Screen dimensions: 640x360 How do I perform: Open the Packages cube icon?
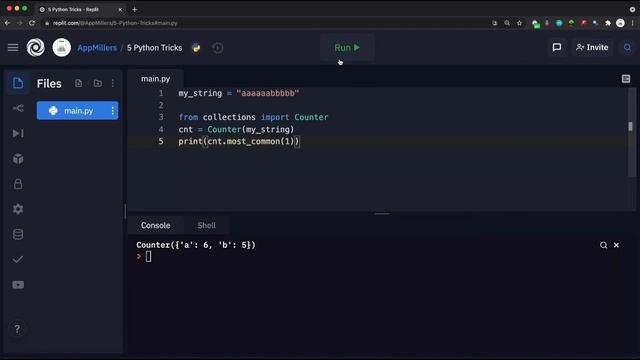point(18,159)
